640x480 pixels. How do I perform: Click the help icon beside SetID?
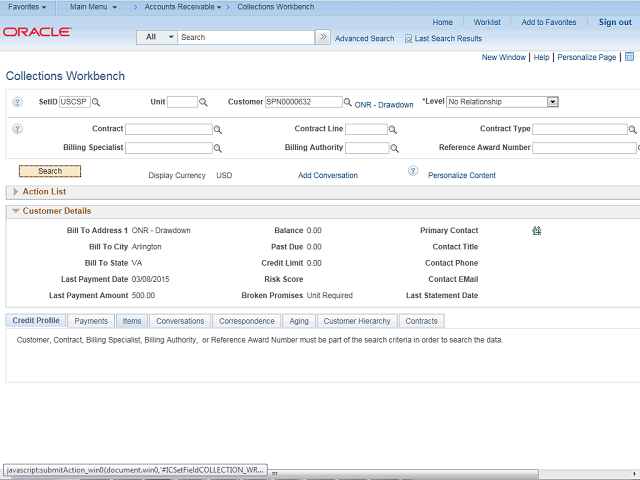17,102
